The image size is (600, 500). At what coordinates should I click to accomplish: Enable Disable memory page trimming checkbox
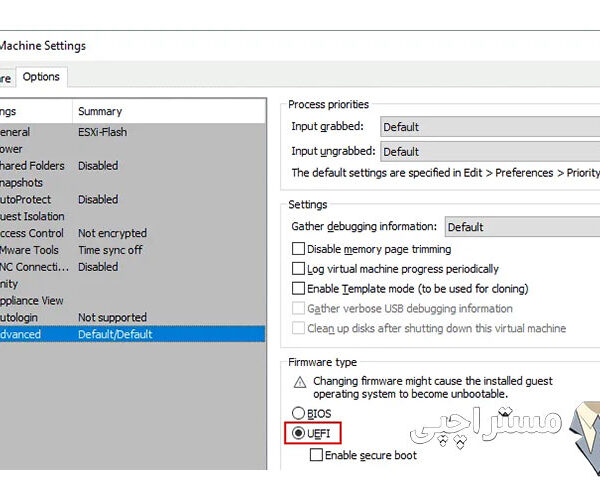298,249
